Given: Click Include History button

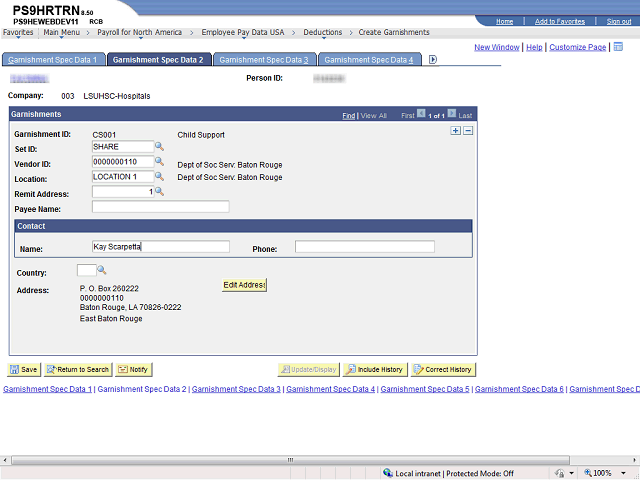Looking at the screenshot, I should pyautogui.click(x=375, y=369).
